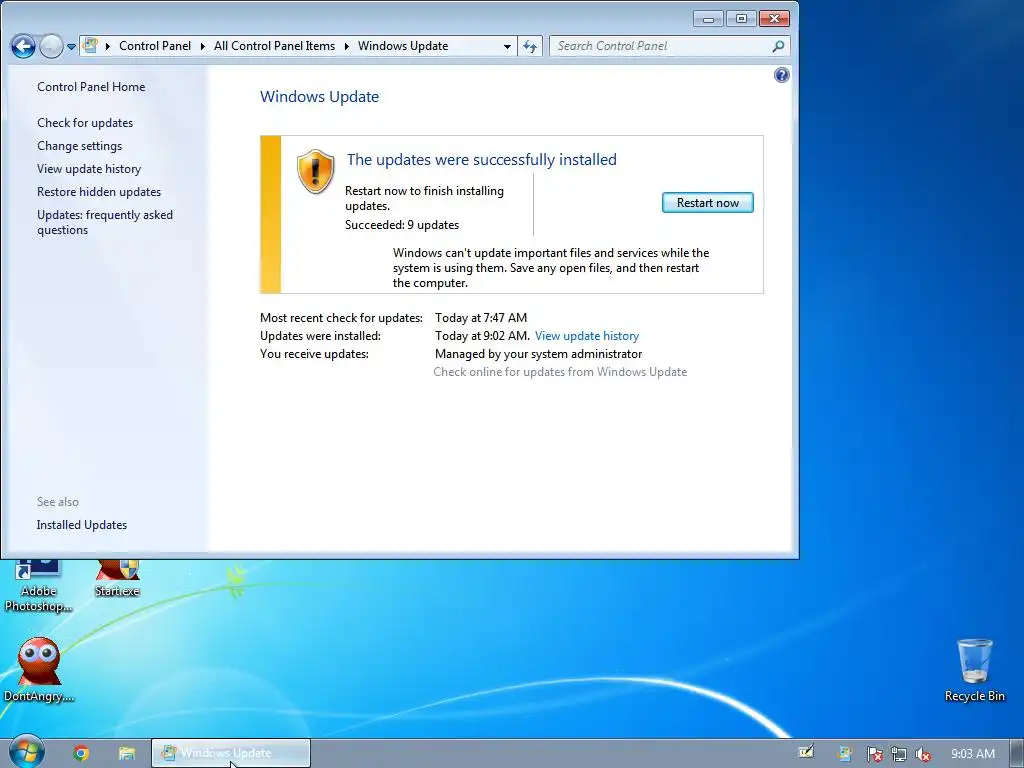Click the muted volume tray icon

923,754
